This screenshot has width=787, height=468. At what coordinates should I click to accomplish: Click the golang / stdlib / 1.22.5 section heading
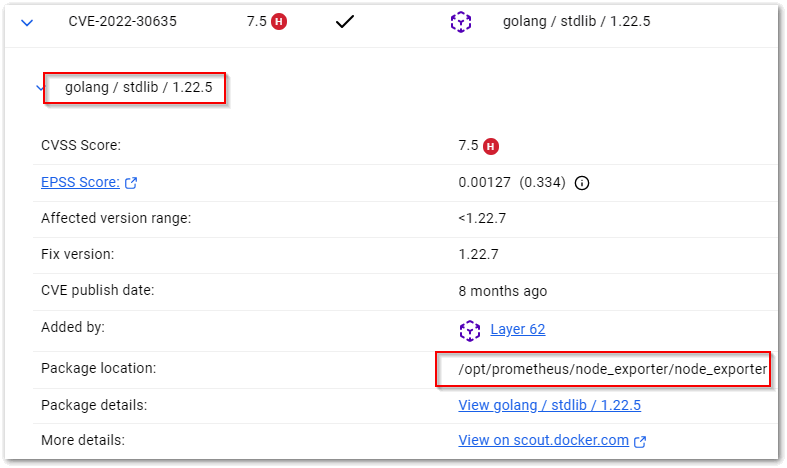click(139, 87)
